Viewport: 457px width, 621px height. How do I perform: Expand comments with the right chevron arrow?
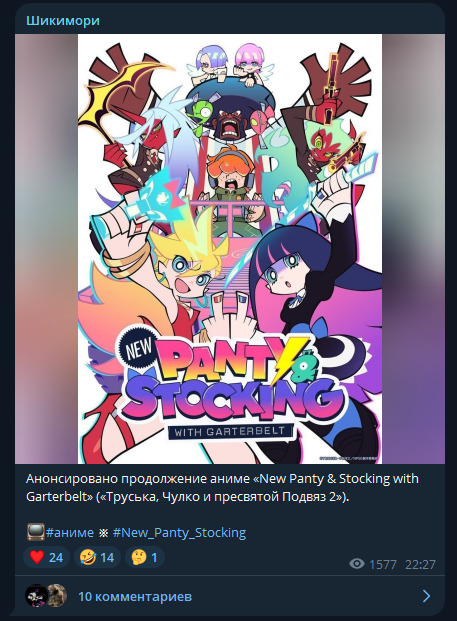tap(427, 596)
